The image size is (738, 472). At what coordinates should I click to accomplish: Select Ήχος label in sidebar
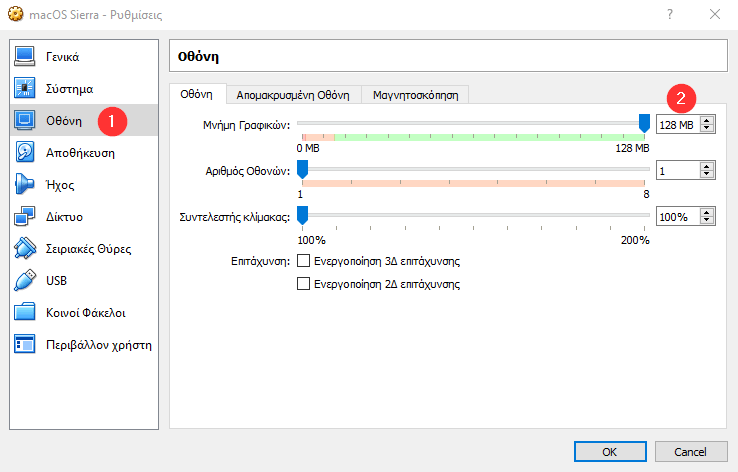tap(60, 185)
